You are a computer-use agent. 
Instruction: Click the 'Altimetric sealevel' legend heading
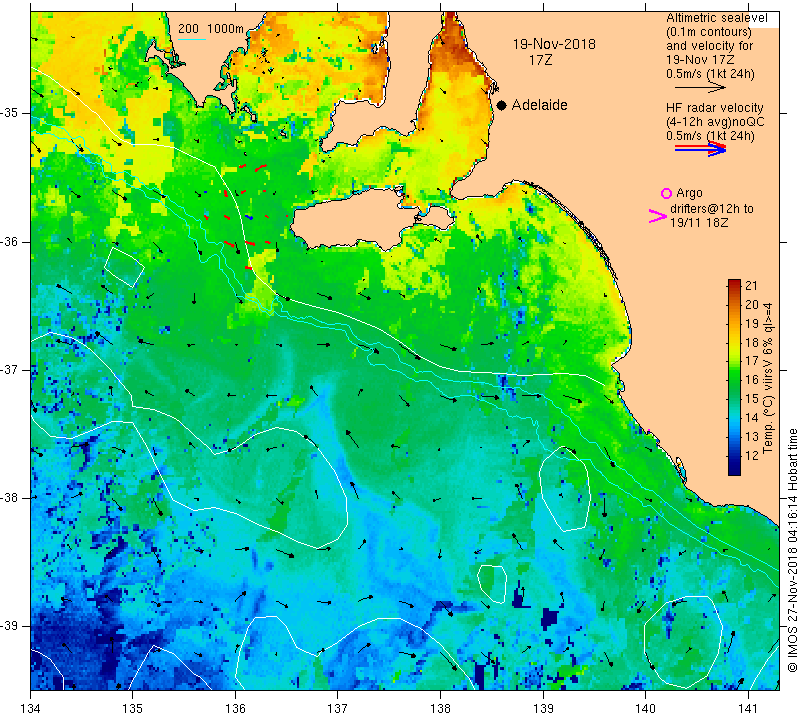pyautogui.click(x=717, y=18)
